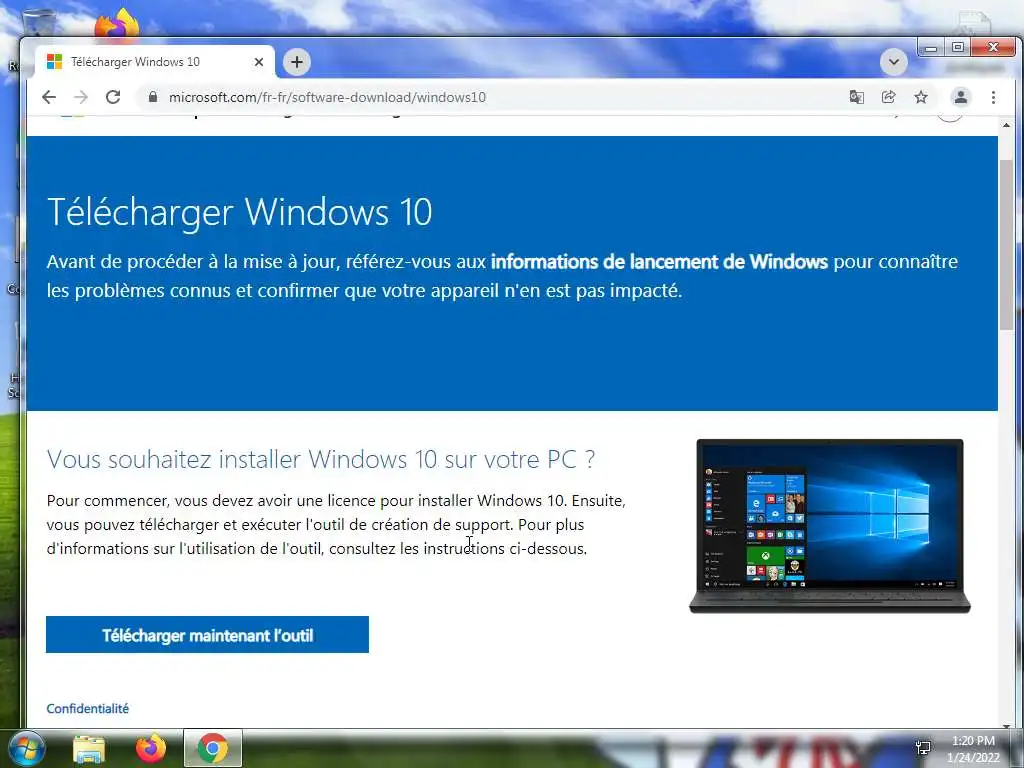Screen dimensions: 1024x768
Task: Minimize the Chrome window
Action: pyautogui.click(x=931, y=47)
